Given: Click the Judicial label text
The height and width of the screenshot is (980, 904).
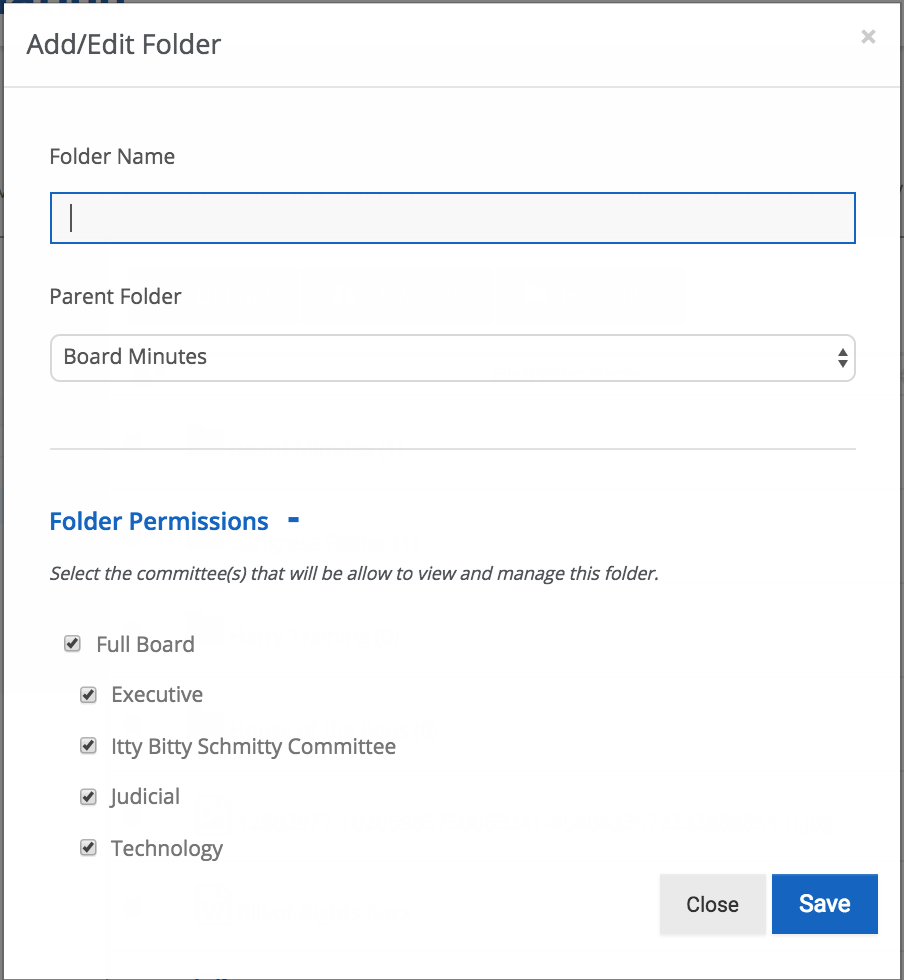Looking at the screenshot, I should point(146,797).
